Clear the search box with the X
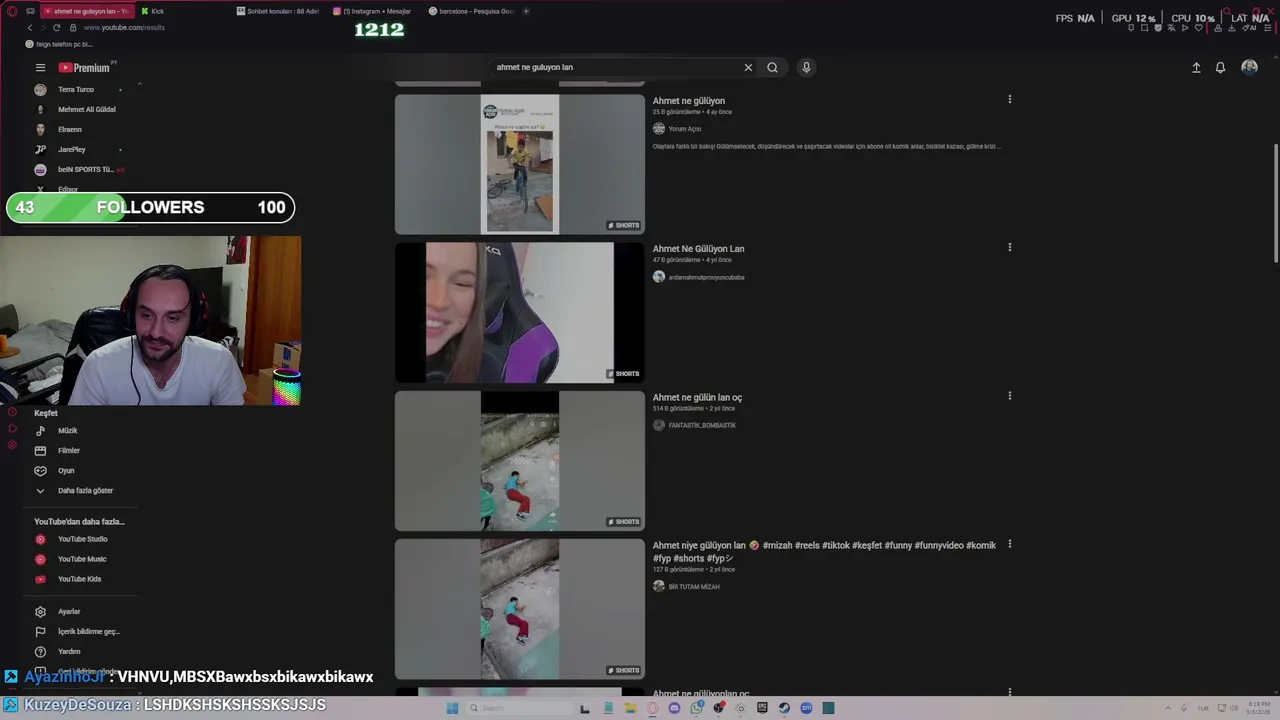Screen dimensions: 1280x720 (748, 67)
